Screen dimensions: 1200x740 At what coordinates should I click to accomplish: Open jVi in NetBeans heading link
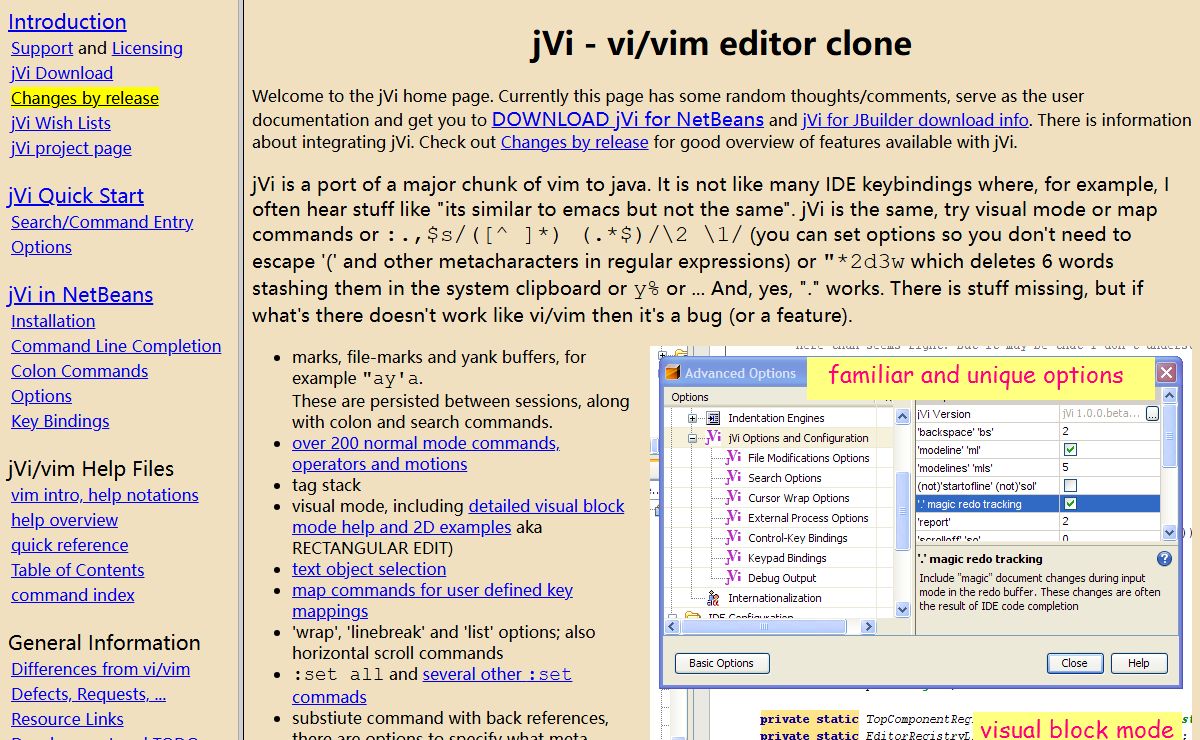[81, 295]
